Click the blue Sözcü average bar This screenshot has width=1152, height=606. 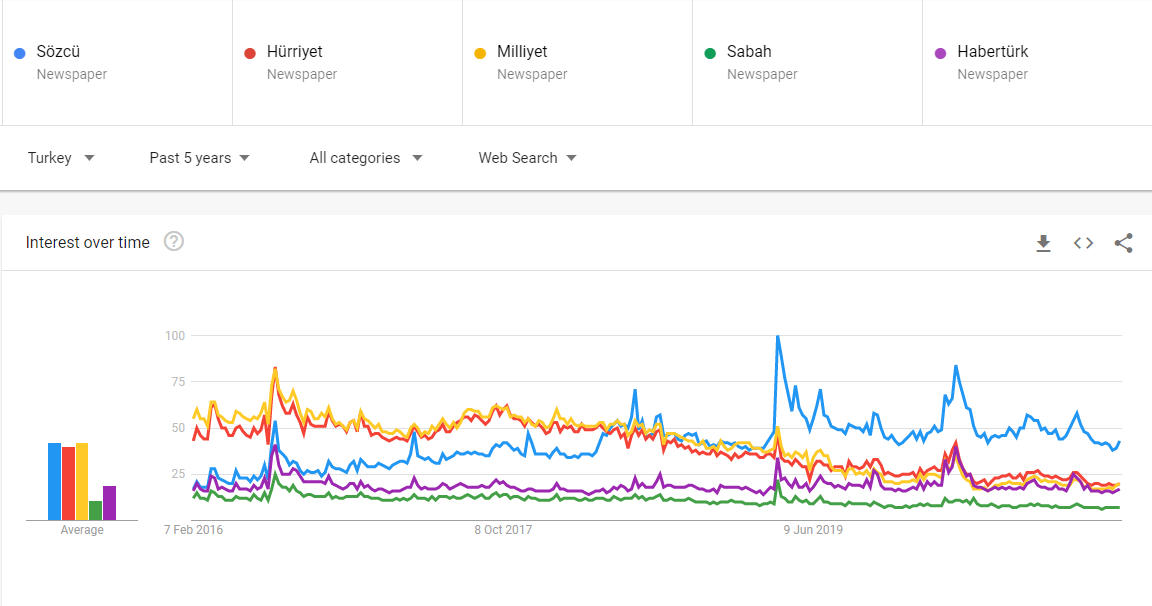pyautogui.click(x=54, y=481)
